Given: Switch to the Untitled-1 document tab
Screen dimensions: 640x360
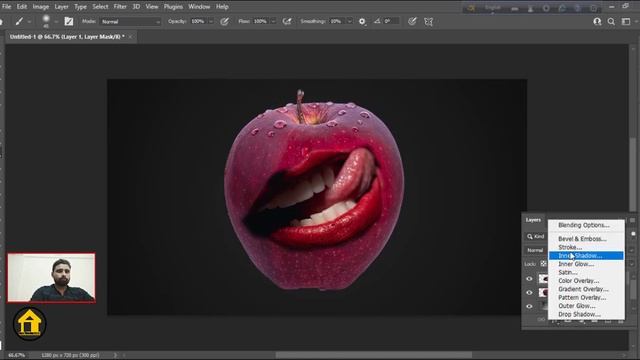Looking at the screenshot, I should point(67,37).
